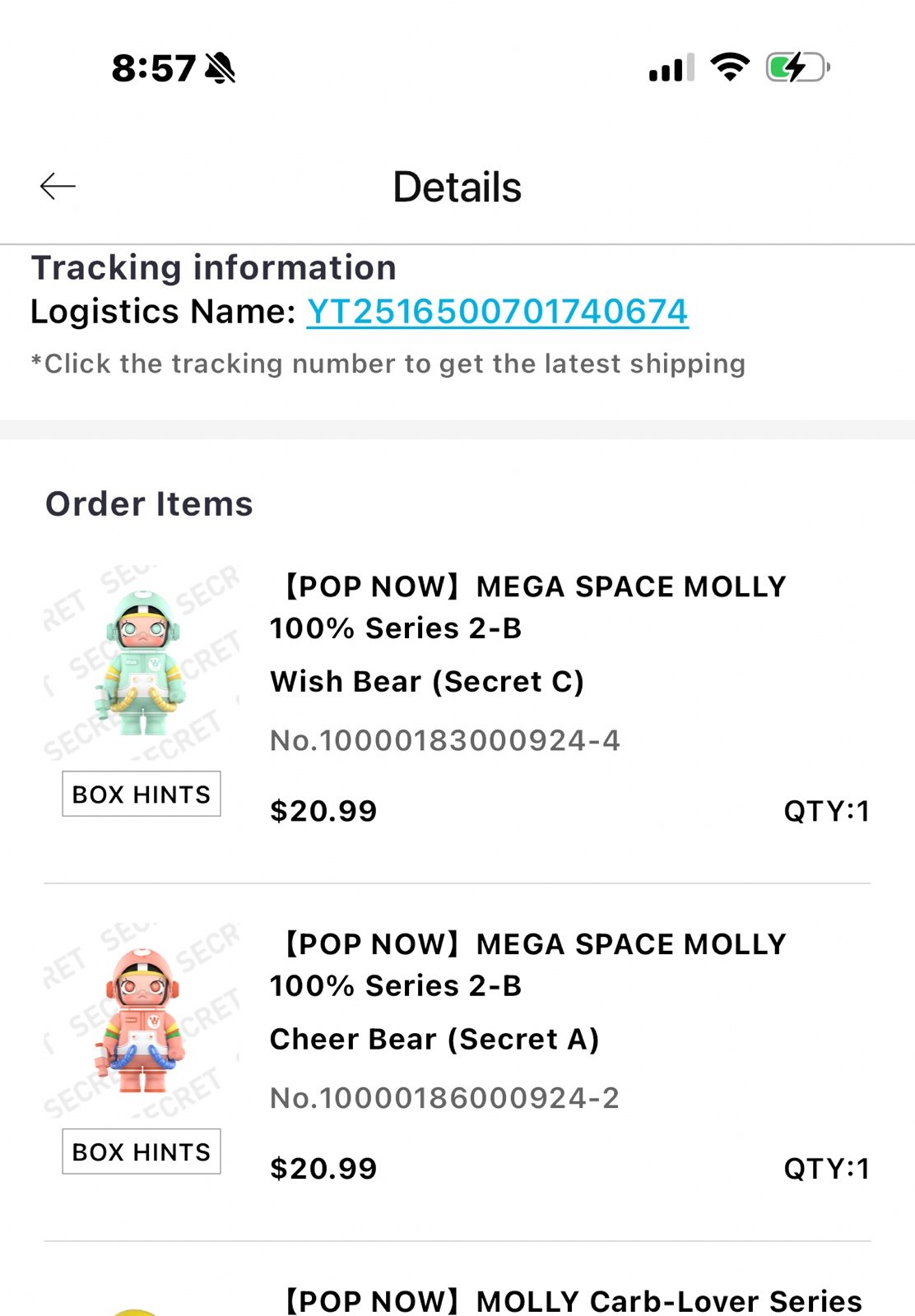Tap the cellular signal bars icon
The image size is (915, 1316).
pyautogui.click(x=671, y=68)
